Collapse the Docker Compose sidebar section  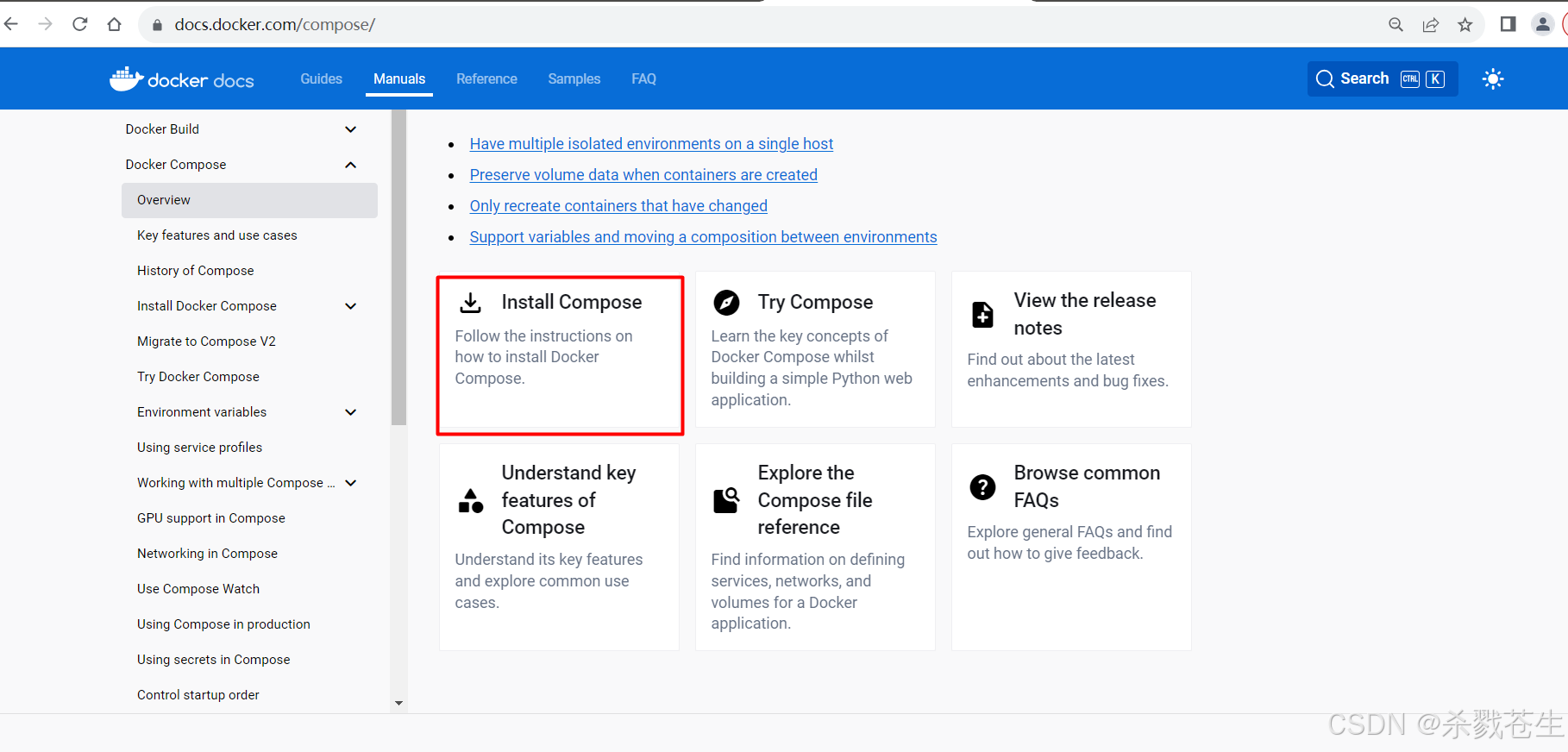350,165
